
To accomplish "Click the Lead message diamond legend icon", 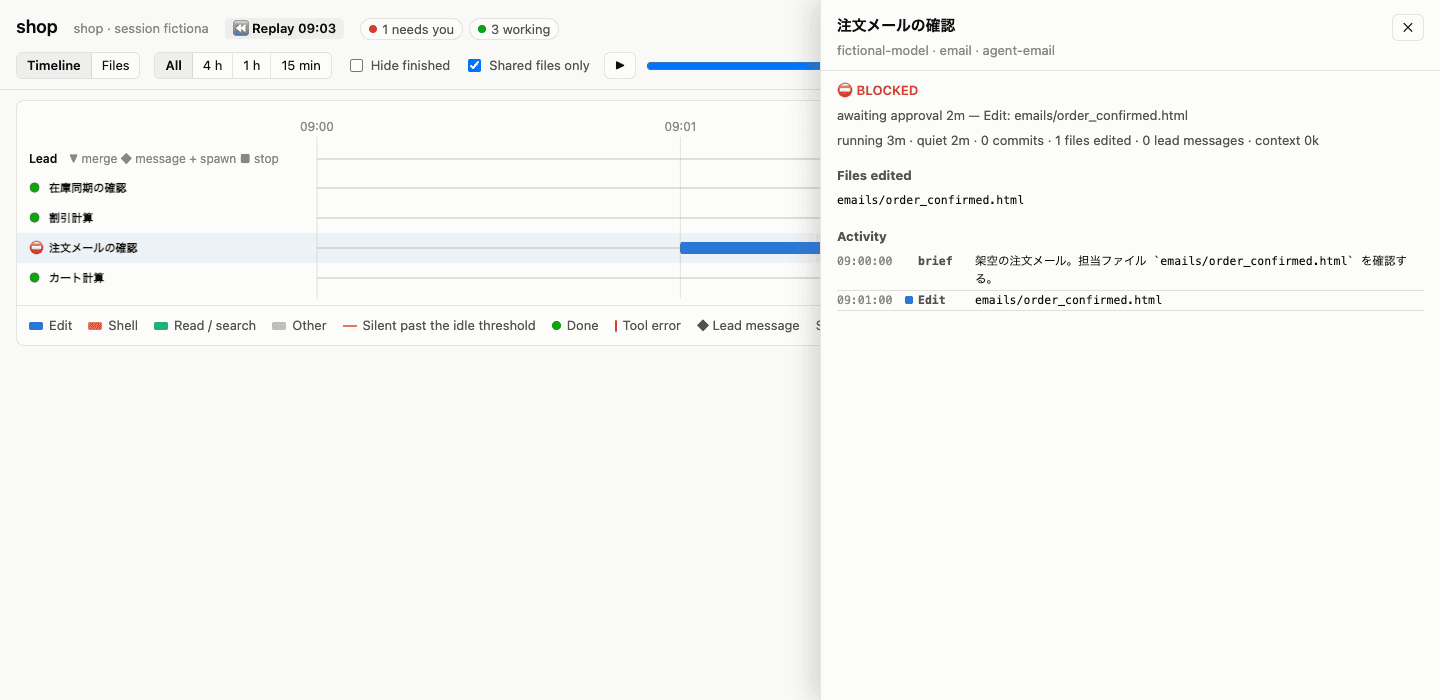I will click(x=703, y=326).
